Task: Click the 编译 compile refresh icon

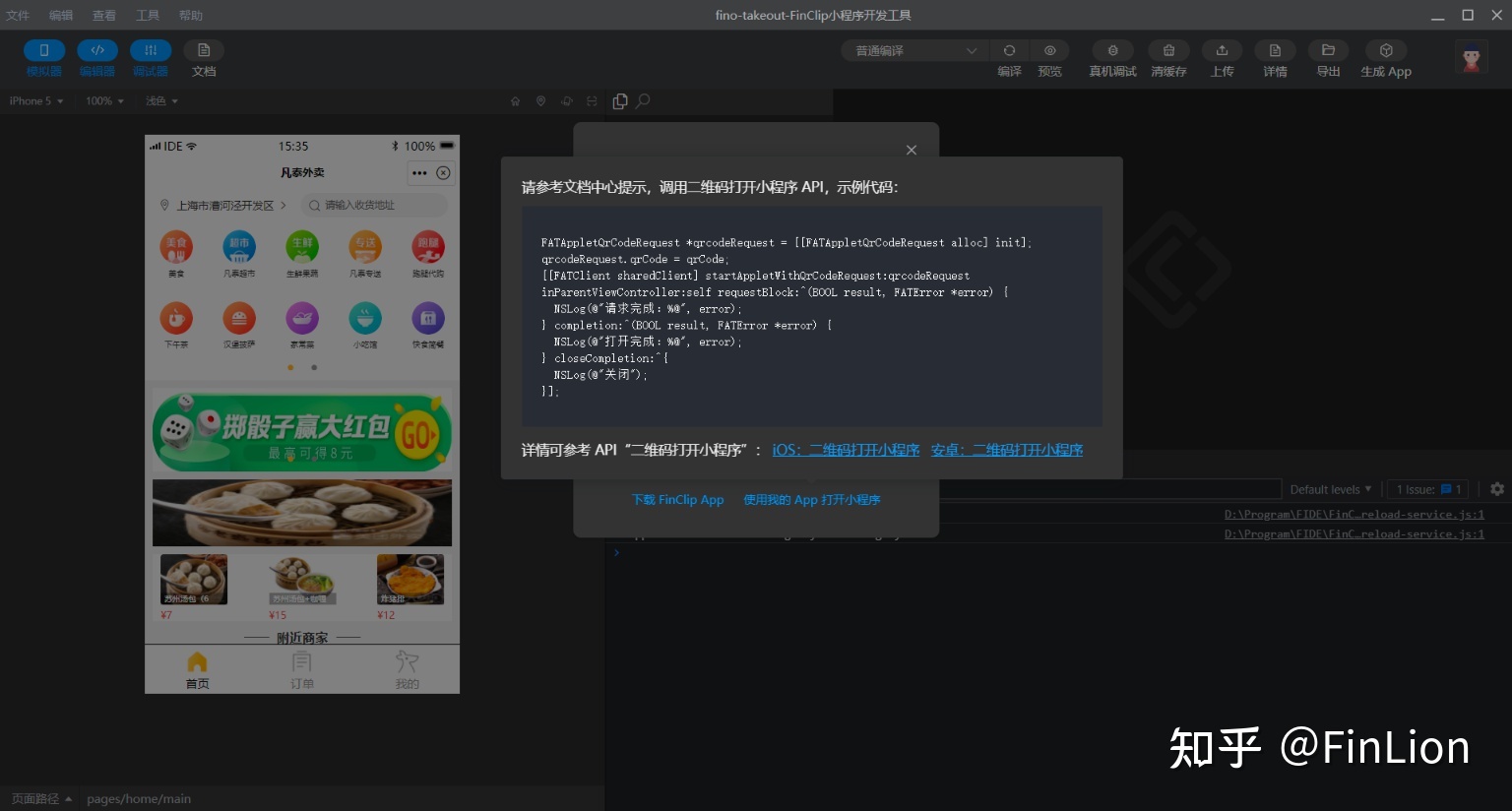Action: pyautogui.click(x=1009, y=50)
